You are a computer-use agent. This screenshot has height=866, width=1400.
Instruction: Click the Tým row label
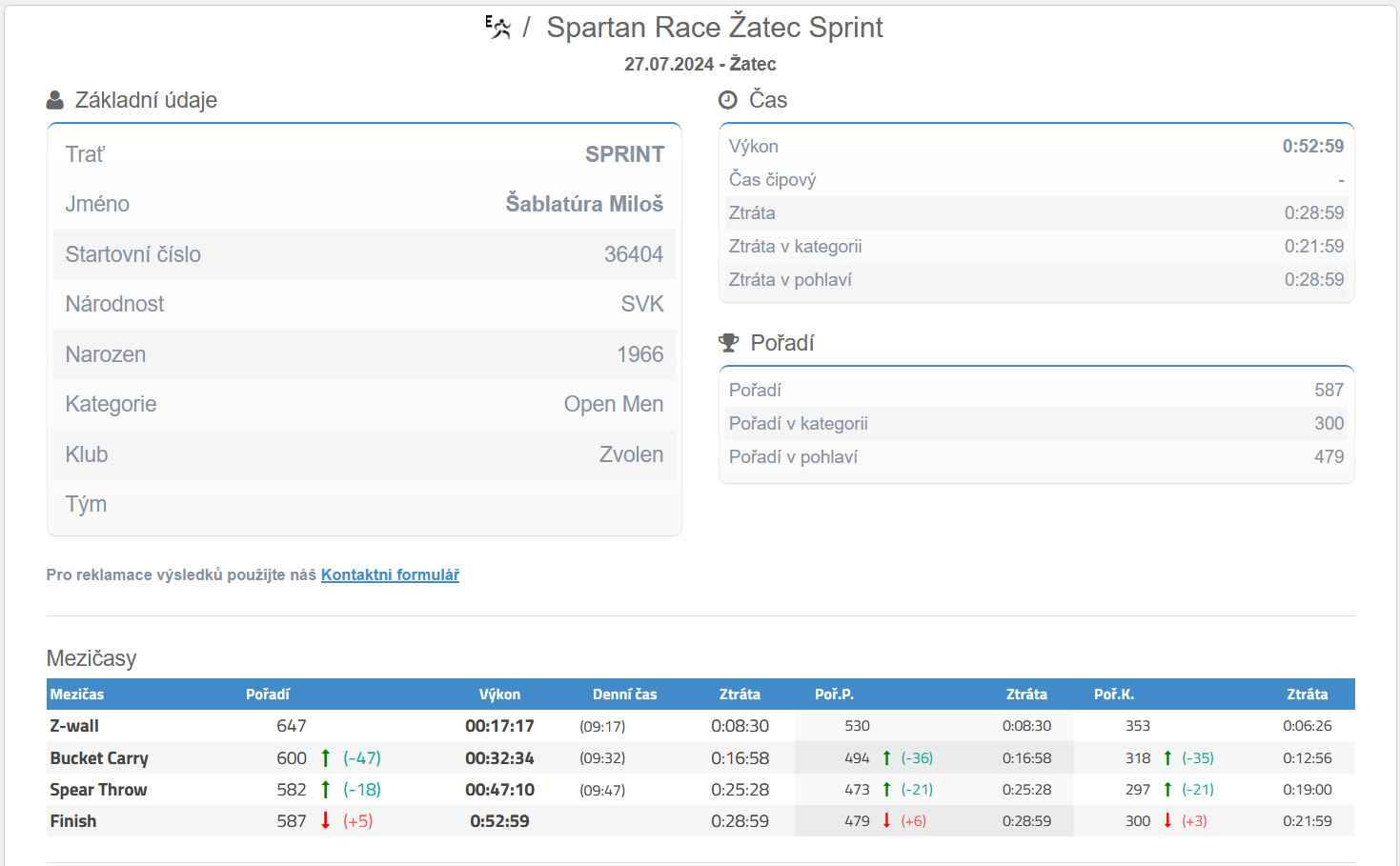[x=86, y=504]
